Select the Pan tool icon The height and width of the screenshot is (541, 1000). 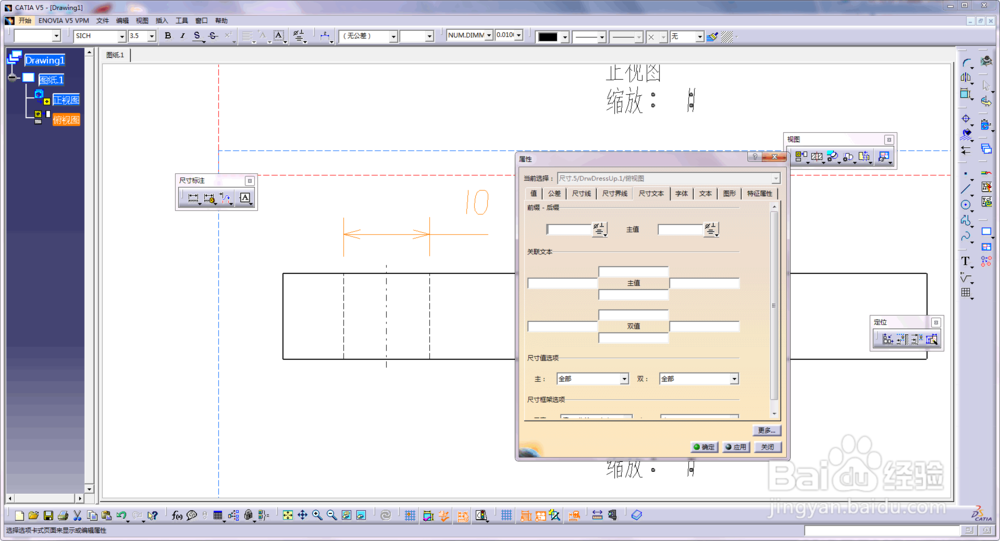pos(302,515)
